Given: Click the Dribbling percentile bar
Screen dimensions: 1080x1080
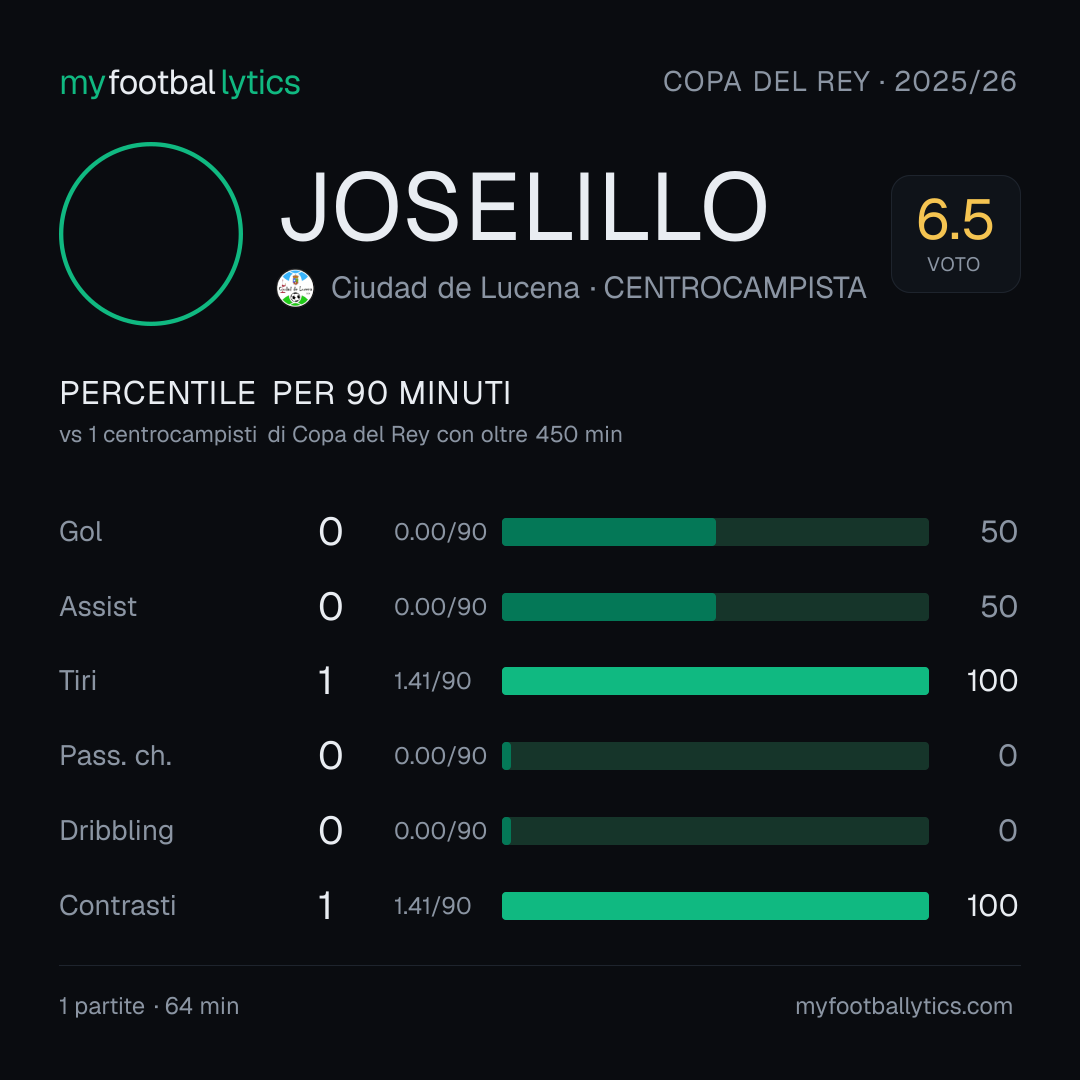Looking at the screenshot, I should [715, 831].
